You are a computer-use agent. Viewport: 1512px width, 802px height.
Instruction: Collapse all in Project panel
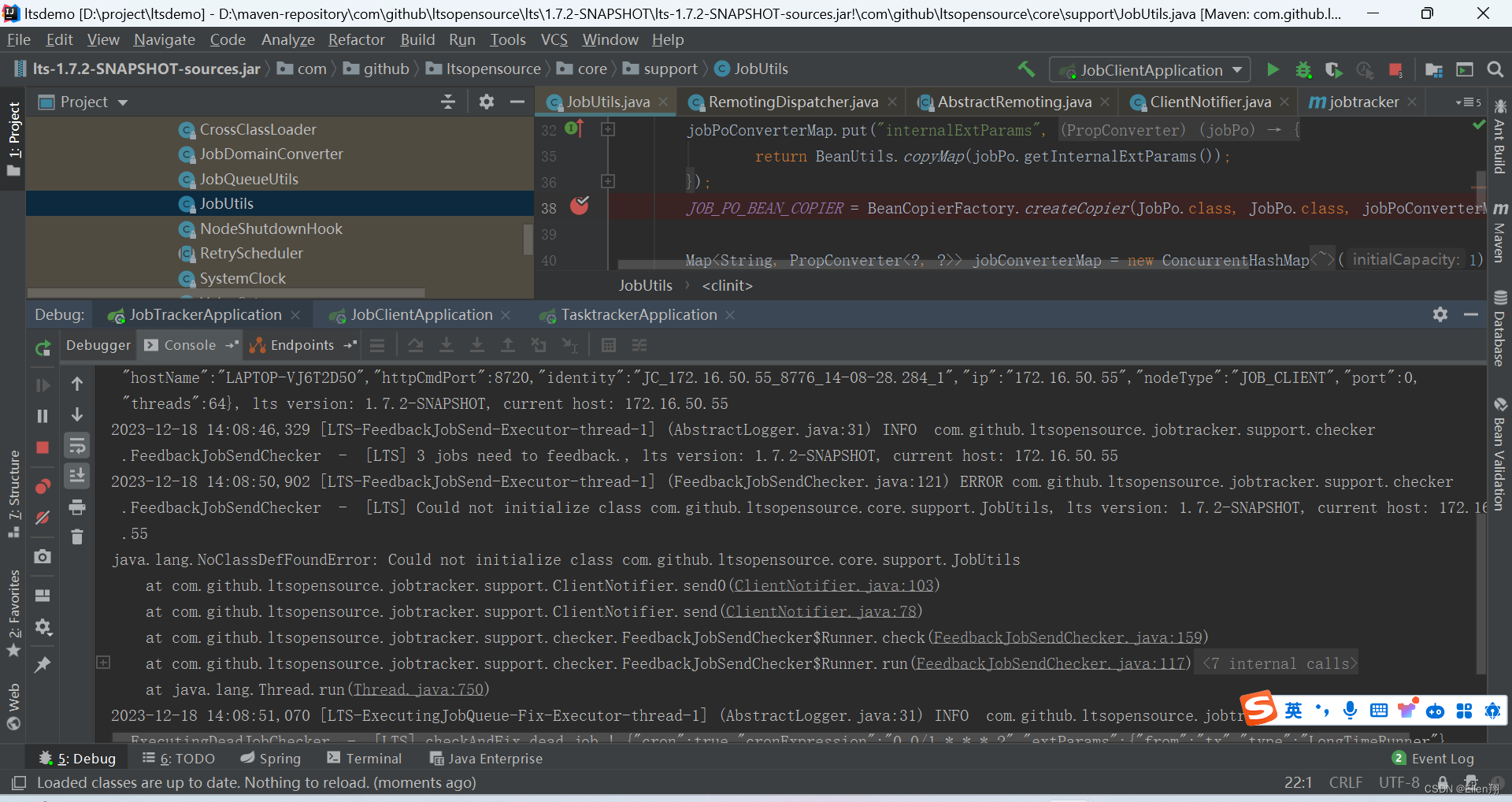tap(447, 102)
